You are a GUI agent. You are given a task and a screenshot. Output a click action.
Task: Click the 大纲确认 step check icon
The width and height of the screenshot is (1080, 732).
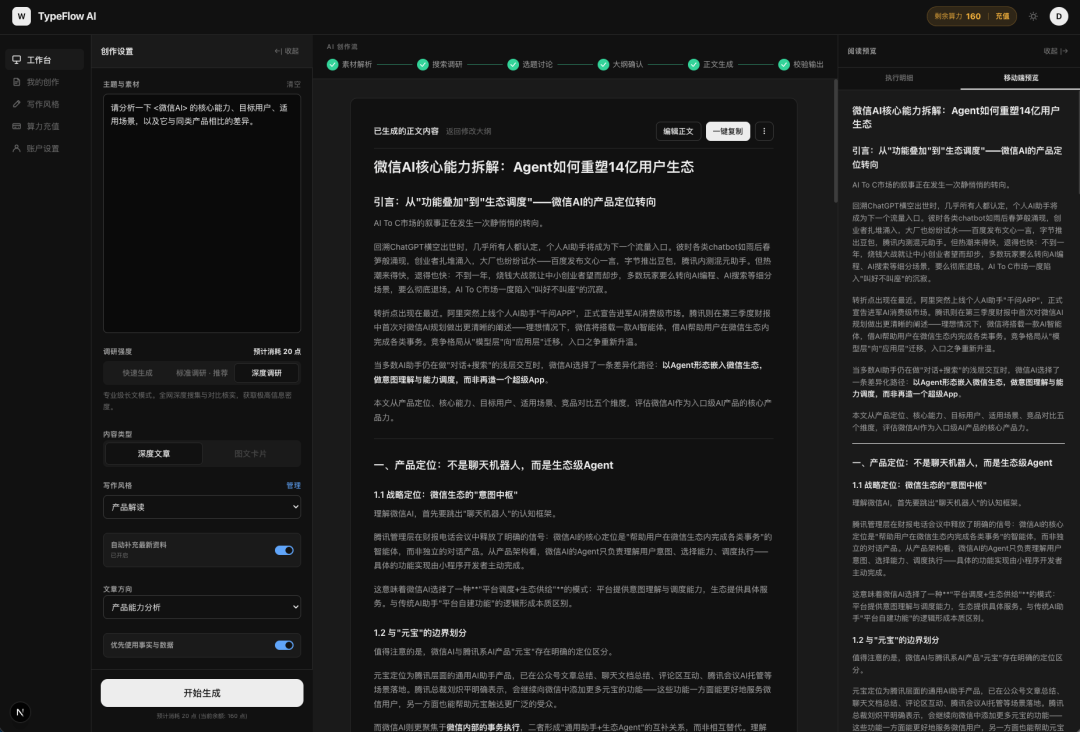[603, 64]
